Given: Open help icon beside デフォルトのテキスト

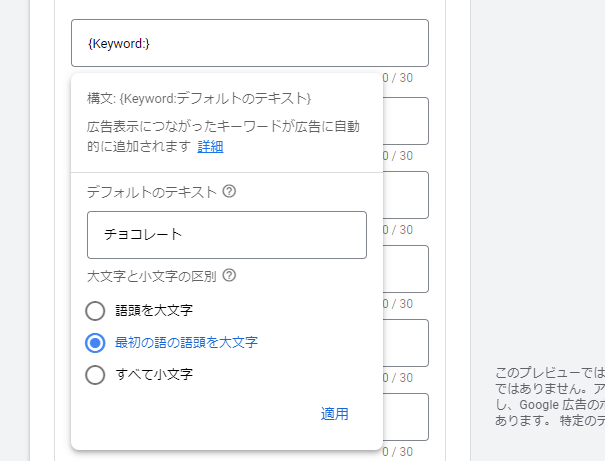Looking at the screenshot, I should click(229, 191).
